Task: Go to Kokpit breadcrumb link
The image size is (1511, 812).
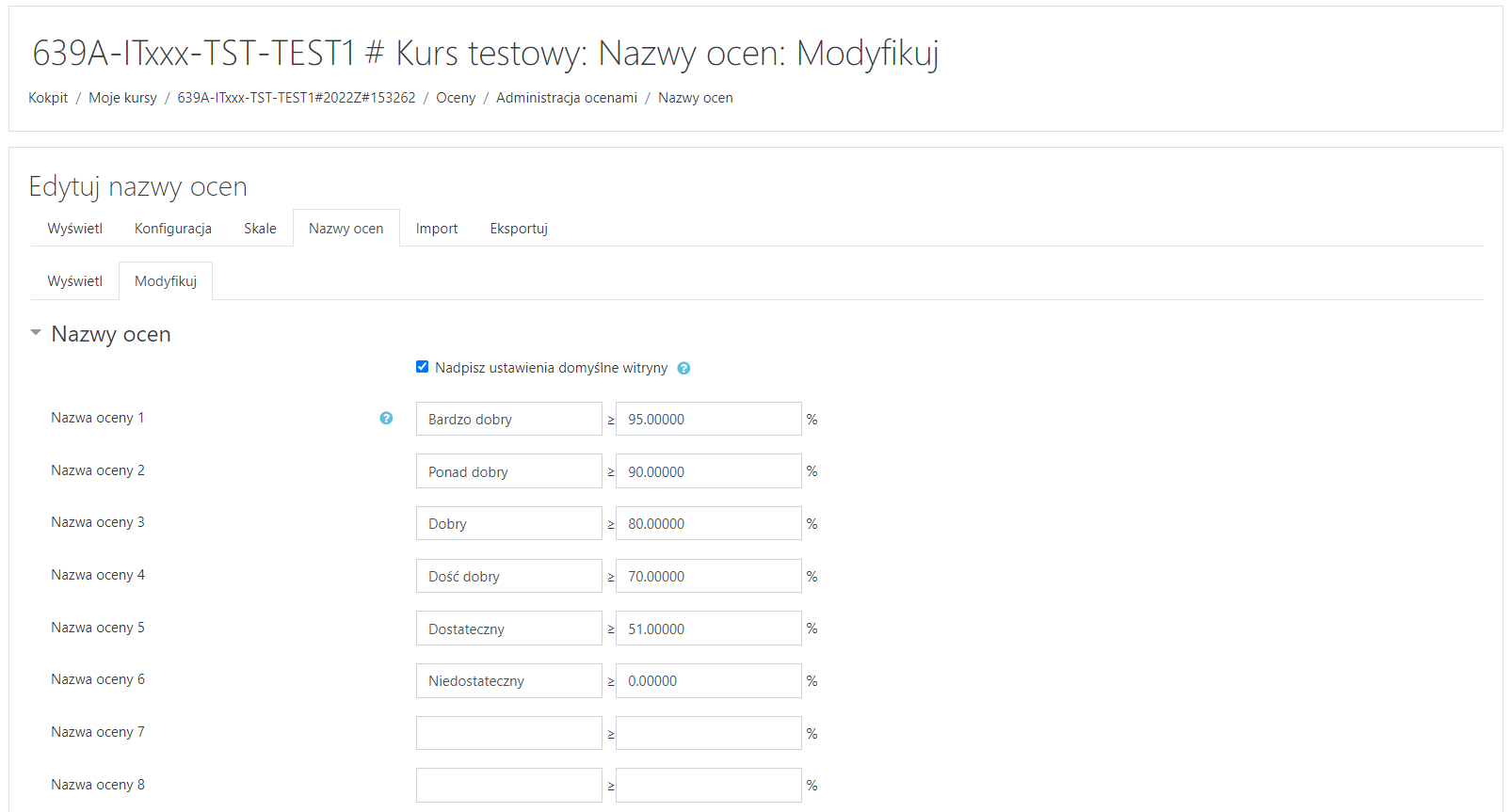Action: click(48, 98)
